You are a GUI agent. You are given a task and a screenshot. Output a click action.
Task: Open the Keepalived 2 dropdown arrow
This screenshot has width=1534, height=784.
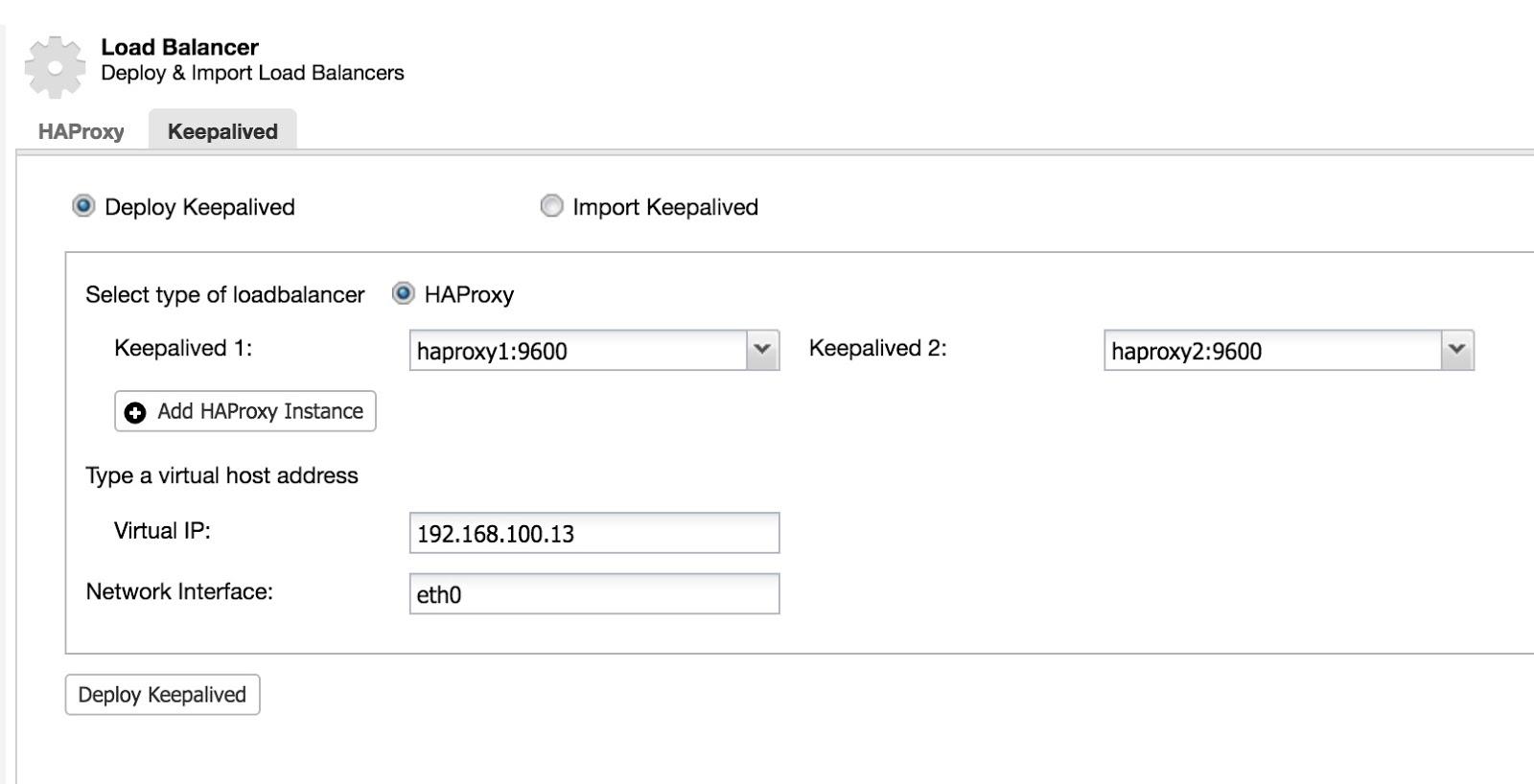pos(1456,350)
